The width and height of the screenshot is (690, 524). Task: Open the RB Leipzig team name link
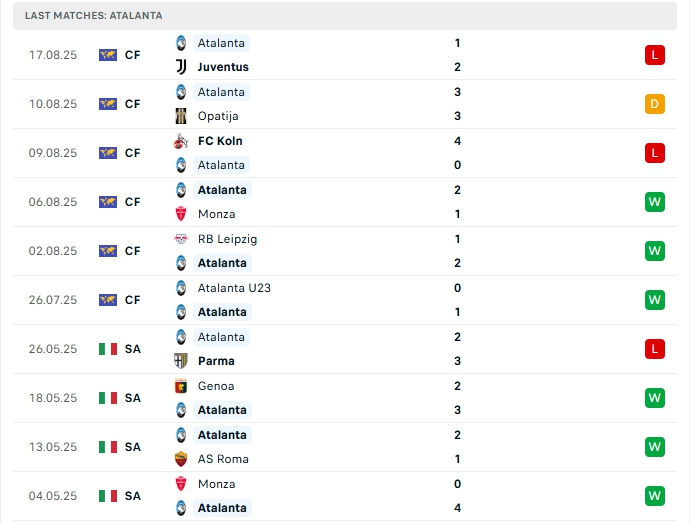click(229, 239)
